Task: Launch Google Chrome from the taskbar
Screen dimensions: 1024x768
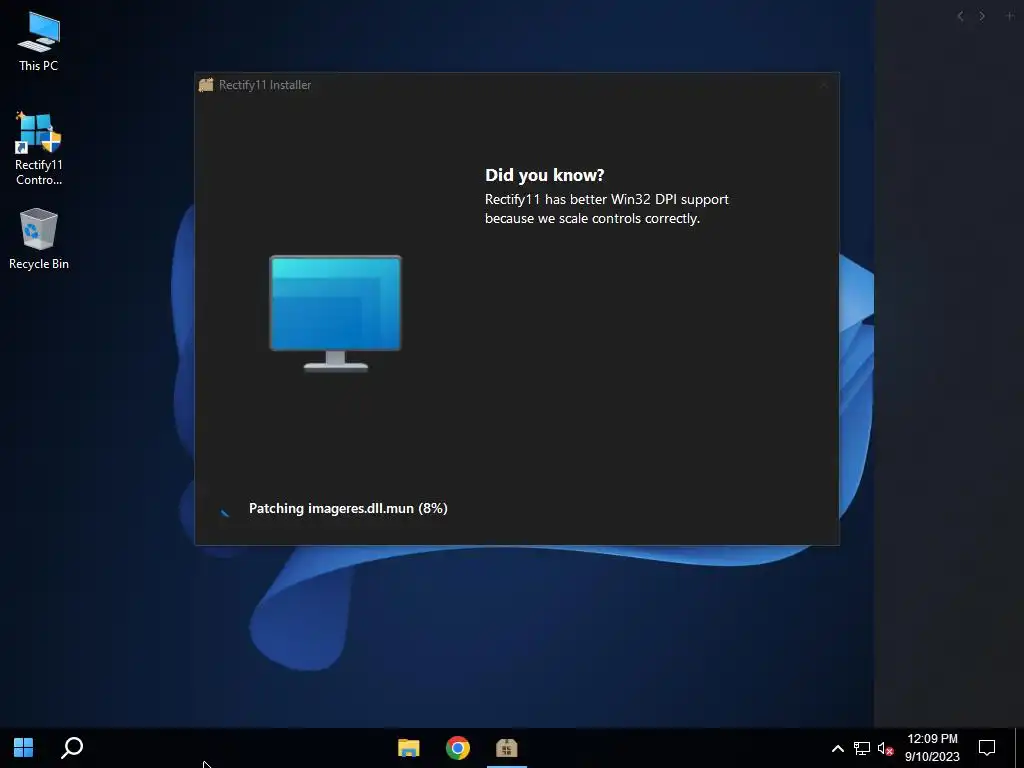Action: click(x=458, y=747)
